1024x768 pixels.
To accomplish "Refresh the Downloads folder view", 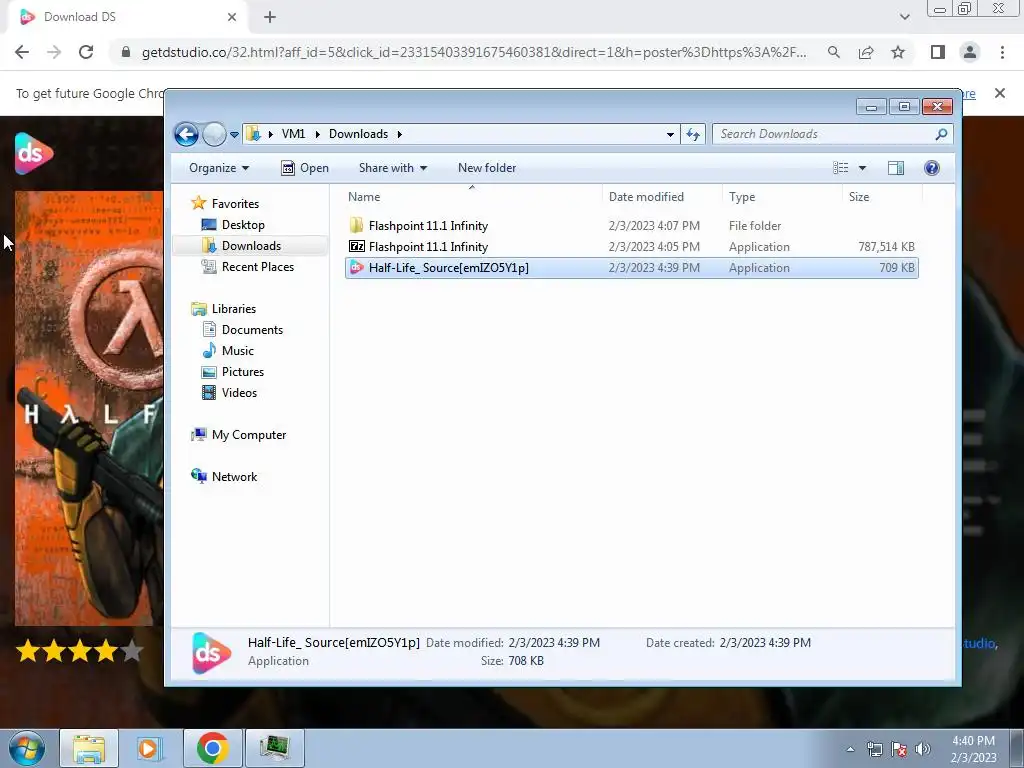I will tap(693, 134).
